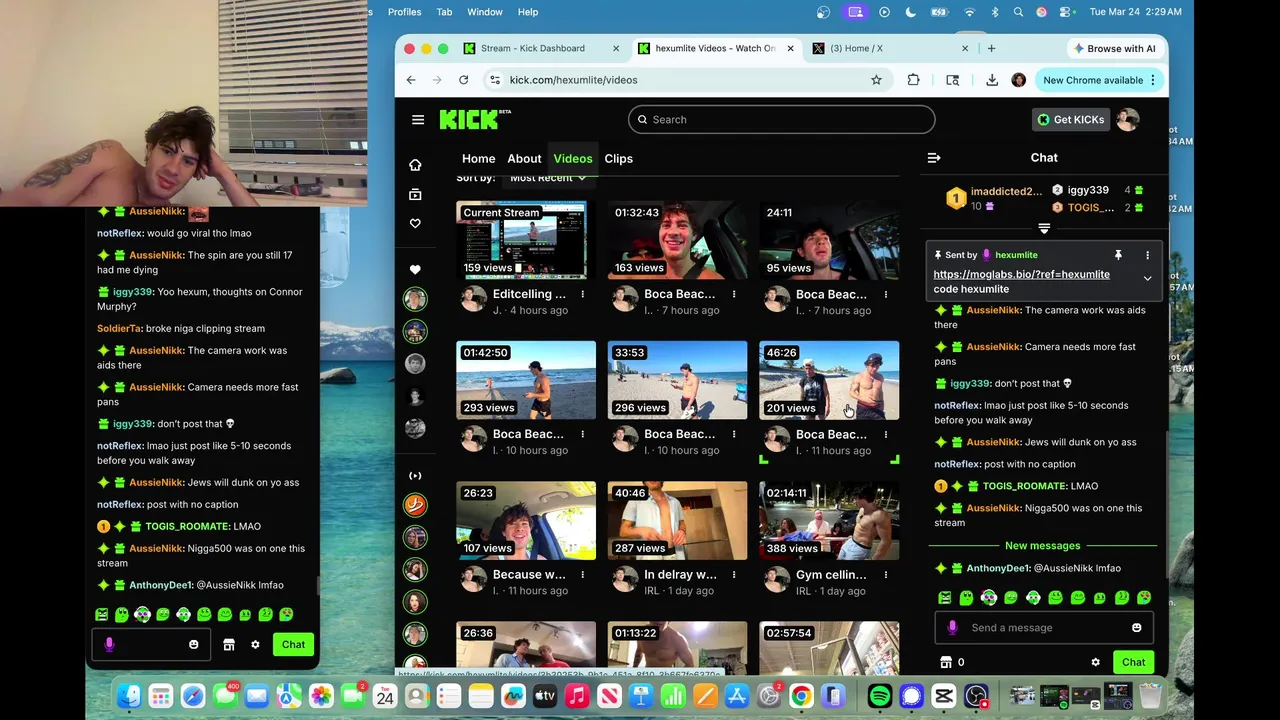Switch to the About channel tab
1280x720 pixels.
[524, 159]
